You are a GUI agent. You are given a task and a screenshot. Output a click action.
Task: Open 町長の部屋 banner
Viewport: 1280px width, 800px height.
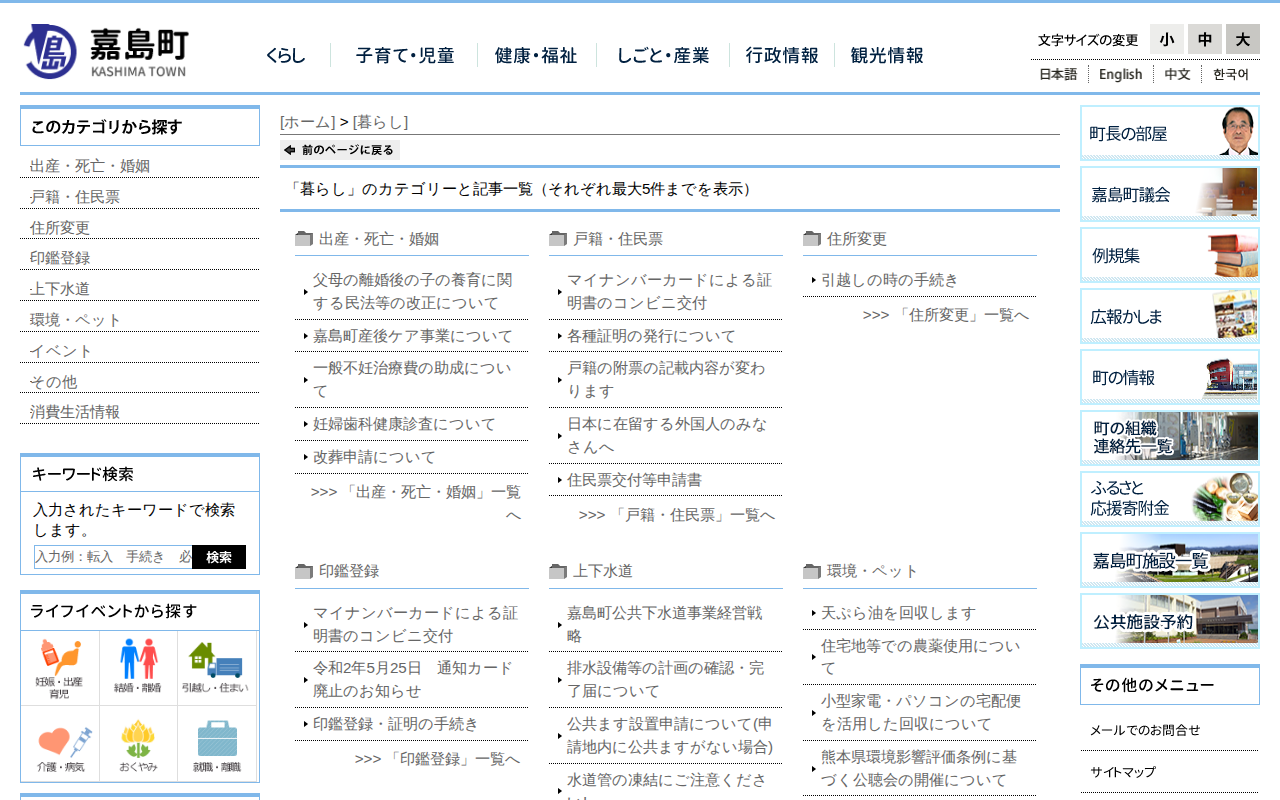1170,133
